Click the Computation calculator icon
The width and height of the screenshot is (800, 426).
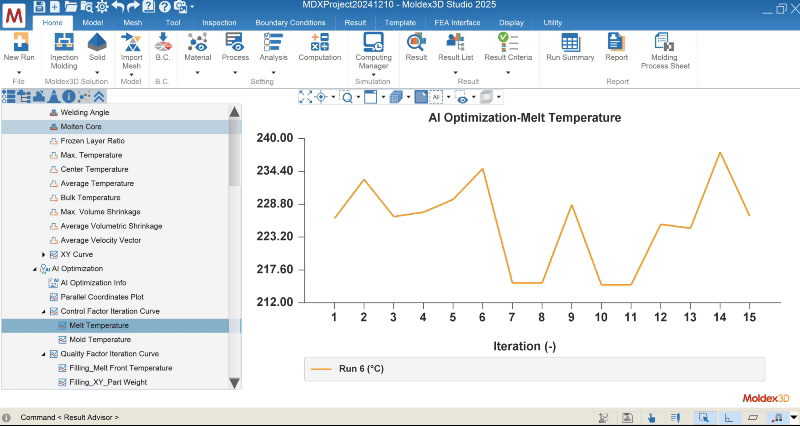pos(320,42)
